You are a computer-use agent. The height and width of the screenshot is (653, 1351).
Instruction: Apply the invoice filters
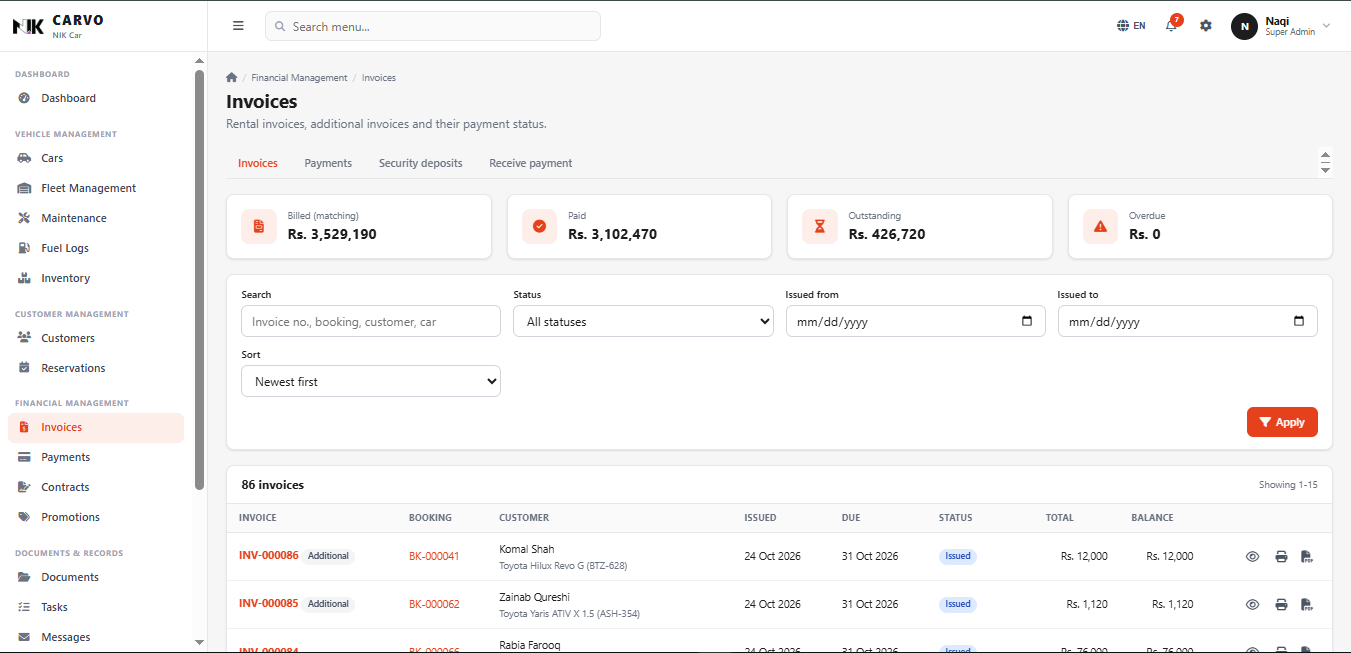tap(1282, 422)
